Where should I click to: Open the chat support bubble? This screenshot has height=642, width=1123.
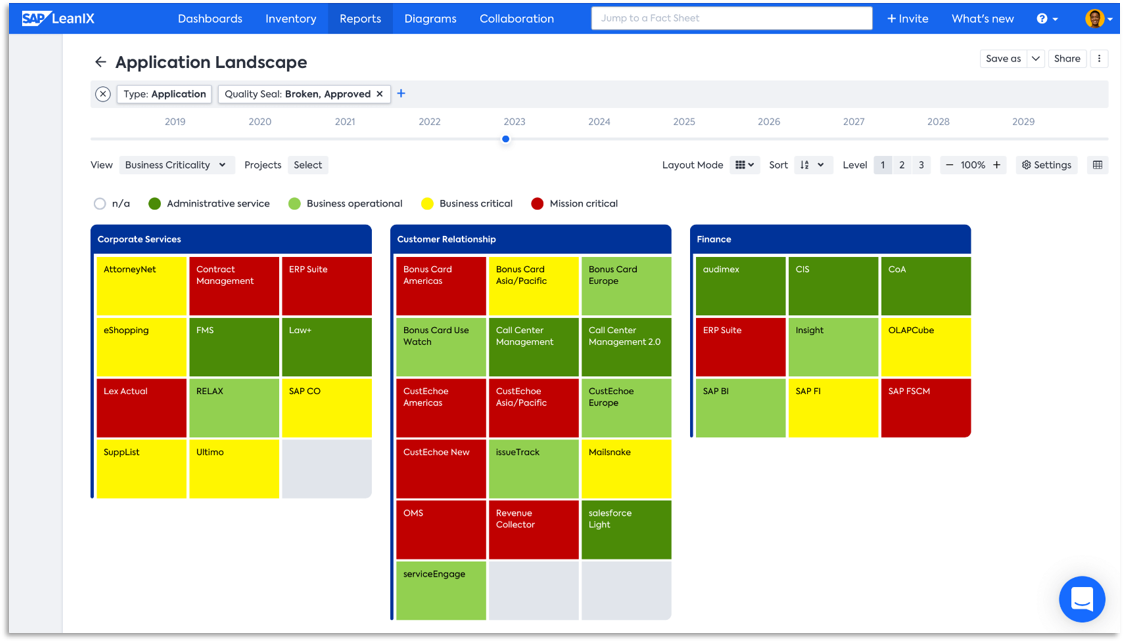coord(1082,599)
